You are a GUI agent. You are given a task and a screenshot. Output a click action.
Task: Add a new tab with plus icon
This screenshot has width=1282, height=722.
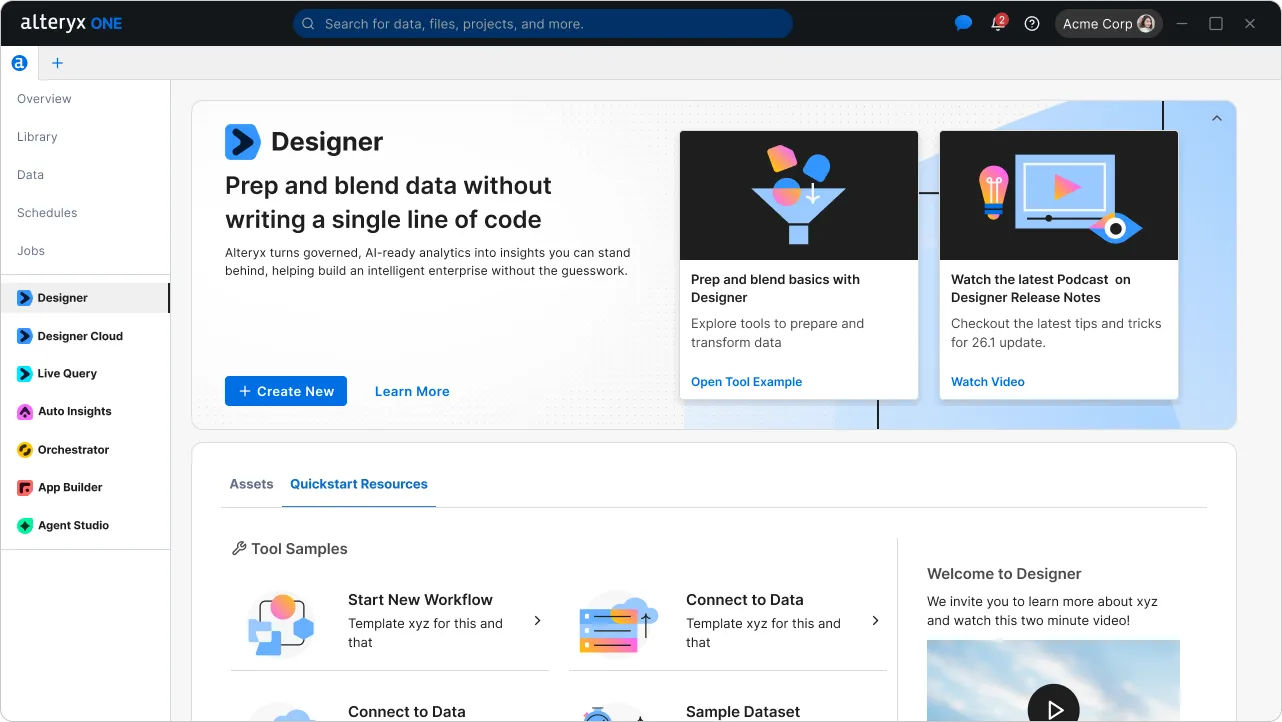click(57, 63)
